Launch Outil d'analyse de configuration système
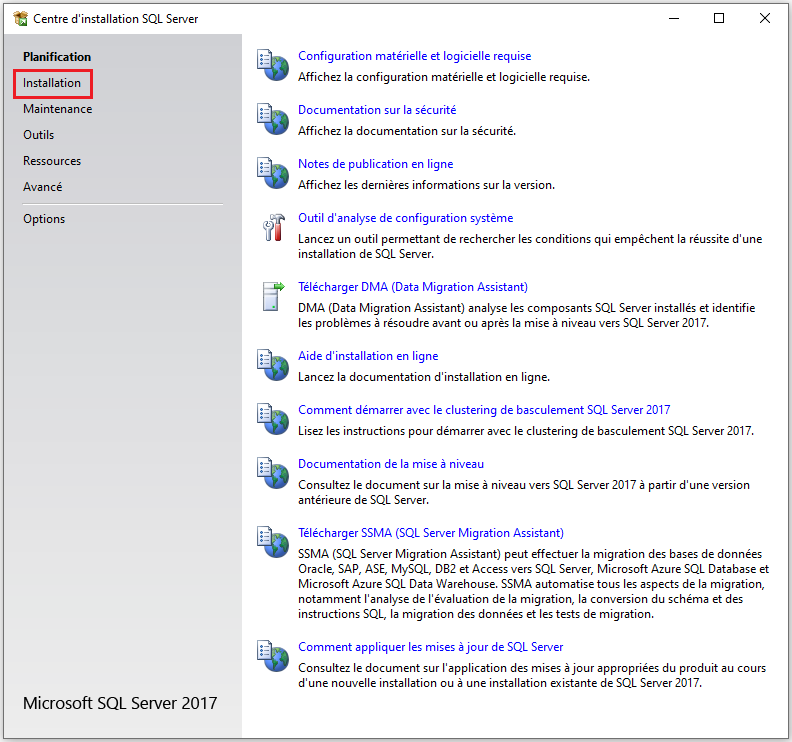Viewport: 792px width, 742px height. (406, 218)
